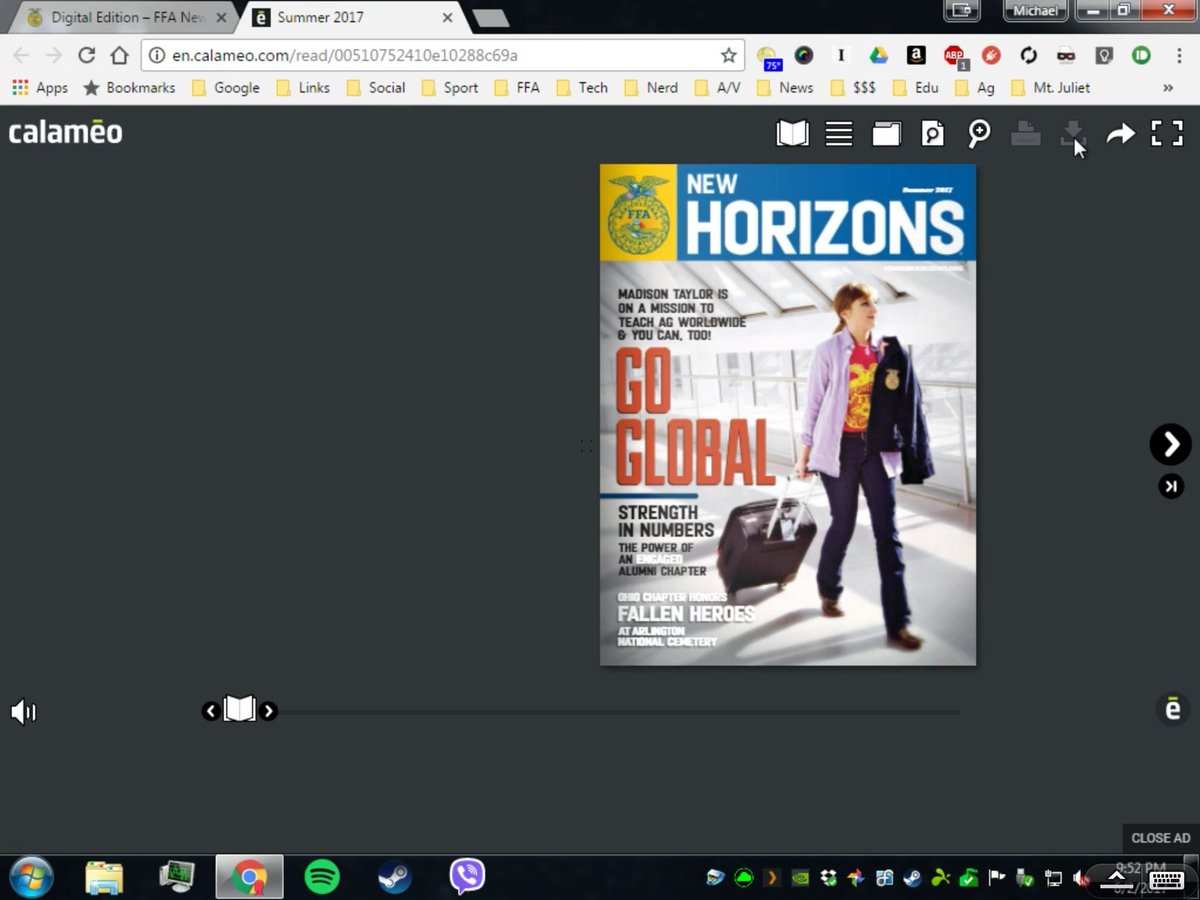This screenshot has width=1200, height=900.
Task: Click the download publication icon
Action: pyautogui.click(x=1072, y=134)
